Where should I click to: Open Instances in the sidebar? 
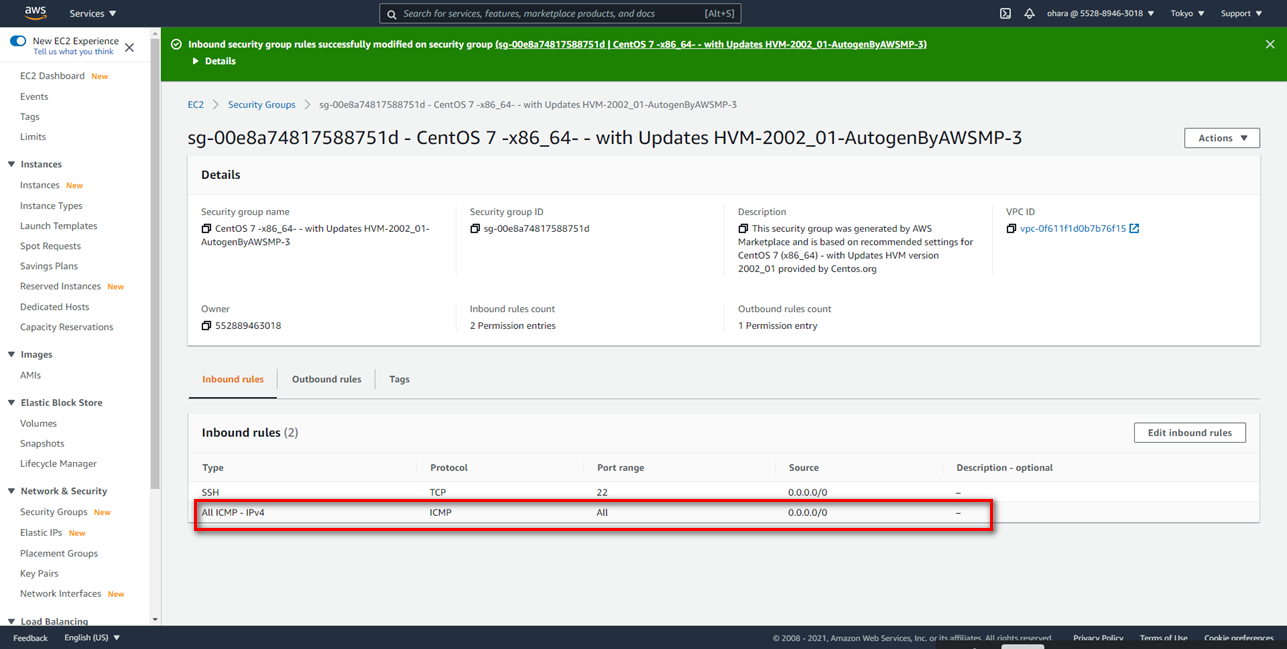pyautogui.click(x=40, y=185)
